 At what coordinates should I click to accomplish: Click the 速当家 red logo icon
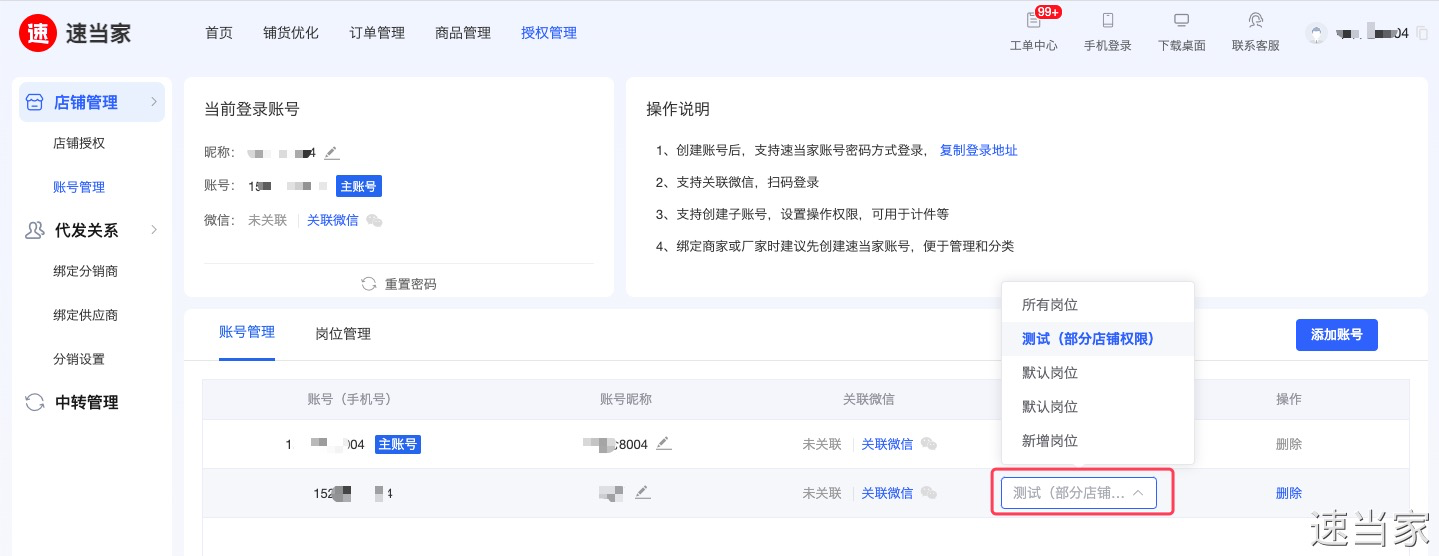38,33
